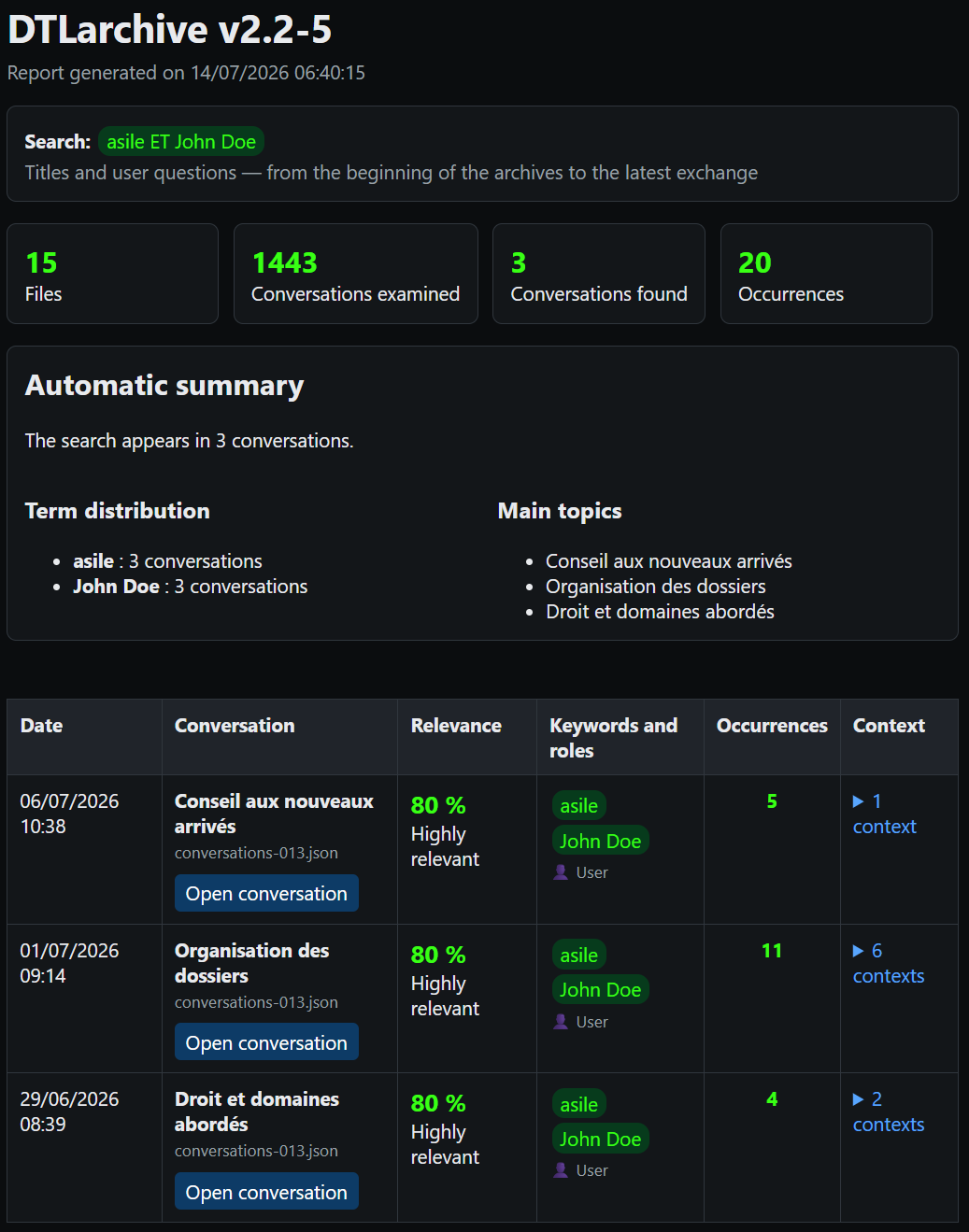Screen dimensions: 969x1232
Task: Select the date 06/07/2026 10:38
Action: 69,814
